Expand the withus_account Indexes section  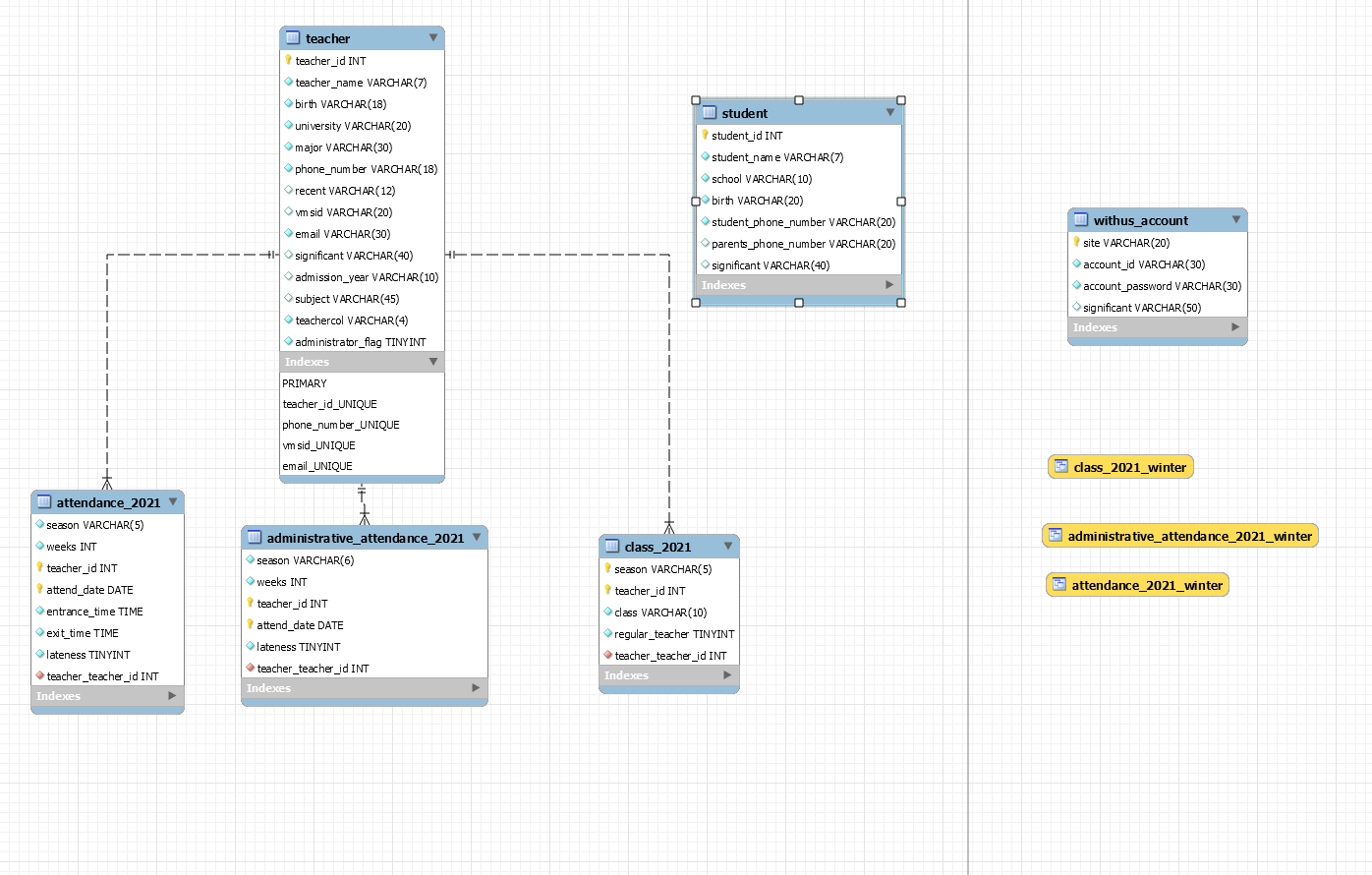tap(1235, 327)
